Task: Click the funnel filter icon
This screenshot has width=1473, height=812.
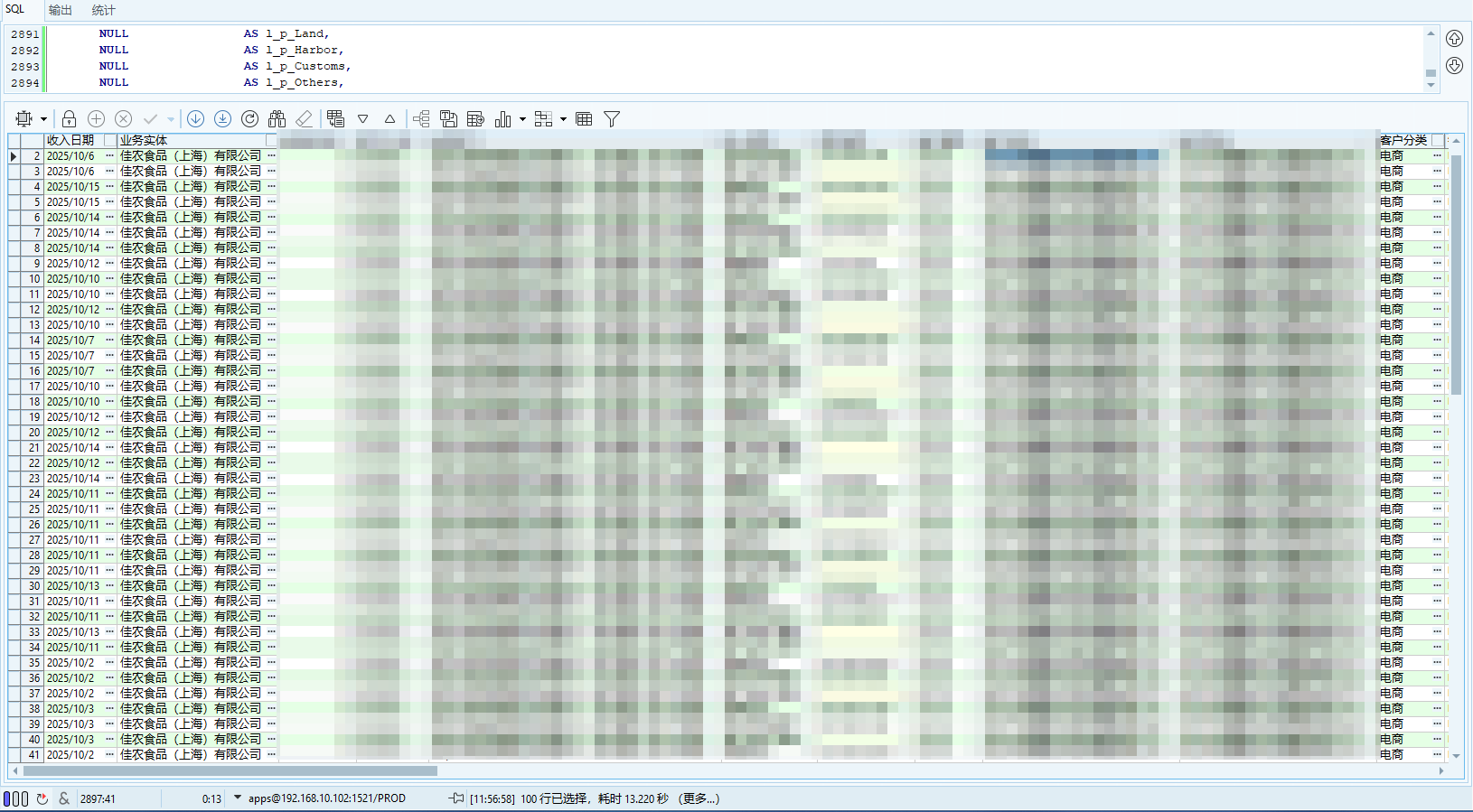Action: 612,119
